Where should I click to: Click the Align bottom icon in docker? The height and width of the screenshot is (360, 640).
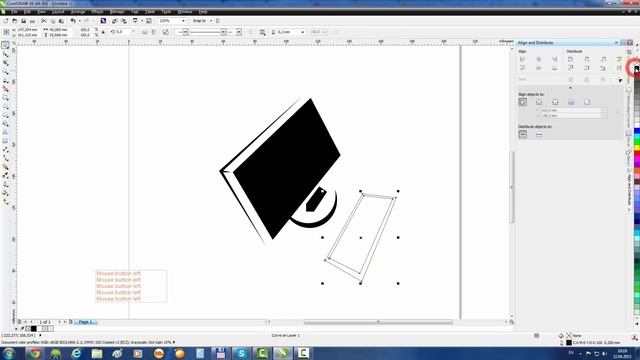point(555,68)
